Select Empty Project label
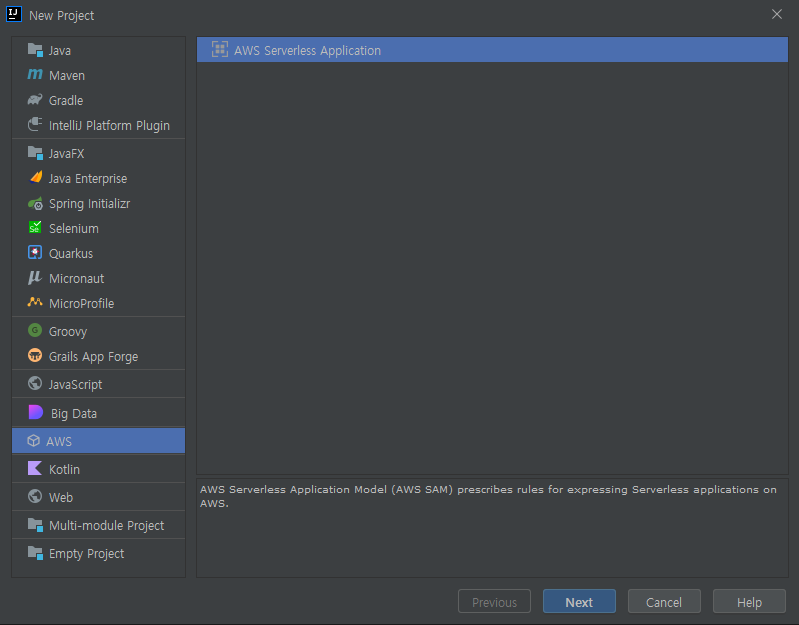 coord(86,553)
